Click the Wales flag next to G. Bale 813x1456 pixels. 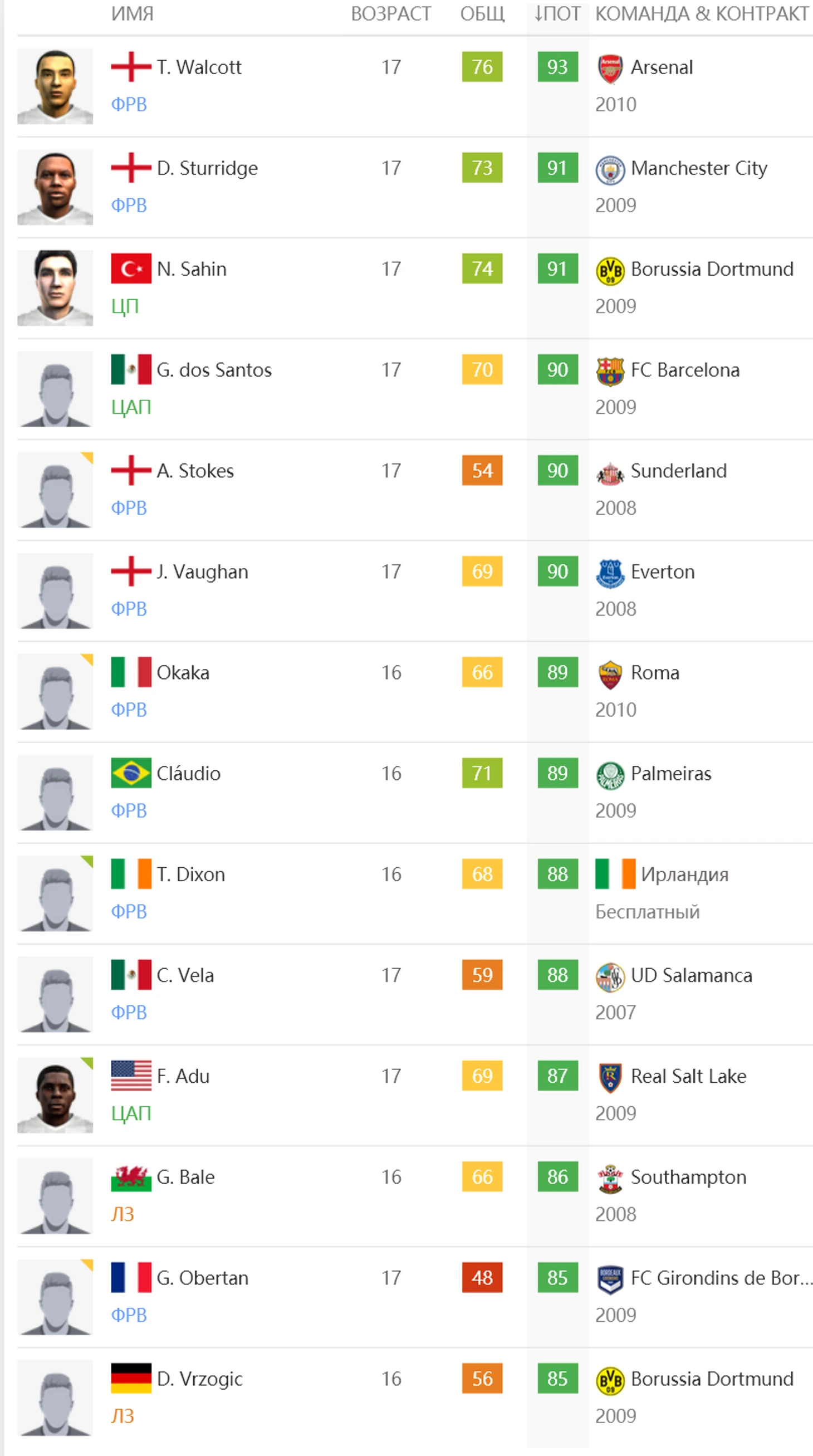pyautogui.click(x=131, y=1177)
